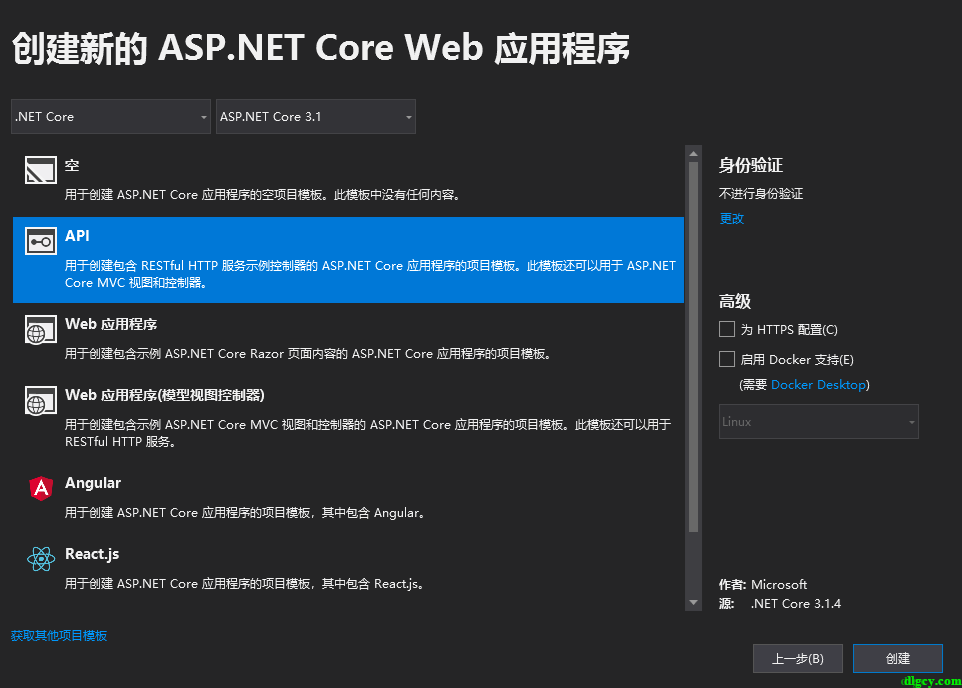Open the Docker Desktop link
The width and height of the screenshot is (962, 688).
818,385
